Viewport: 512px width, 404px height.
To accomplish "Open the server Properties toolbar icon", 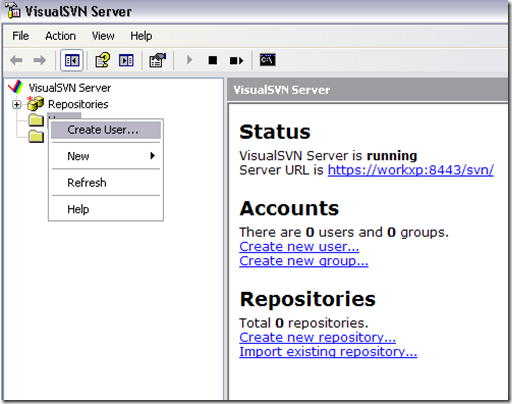I will coord(157,60).
